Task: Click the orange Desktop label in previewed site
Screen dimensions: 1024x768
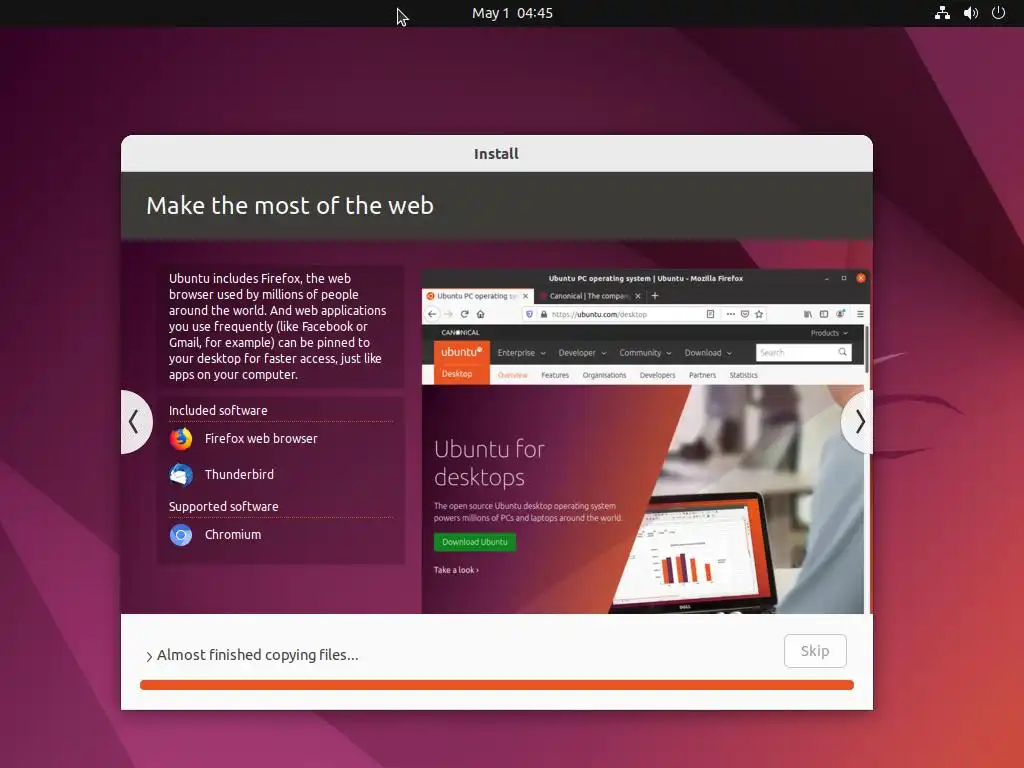Action: click(x=456, y=374)
